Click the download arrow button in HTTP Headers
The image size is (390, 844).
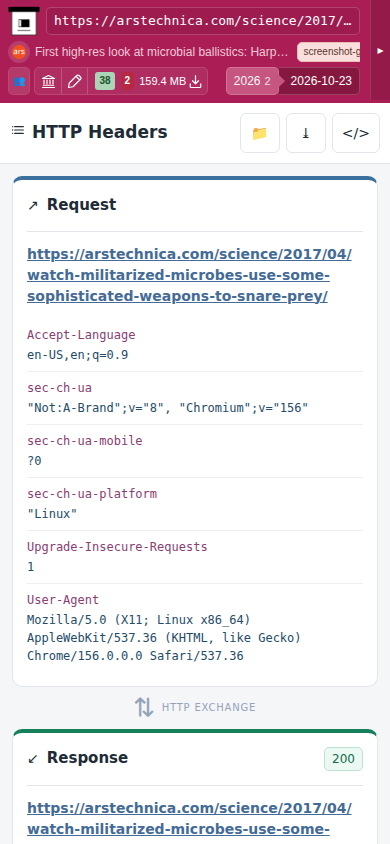click(x=306, y=133)
